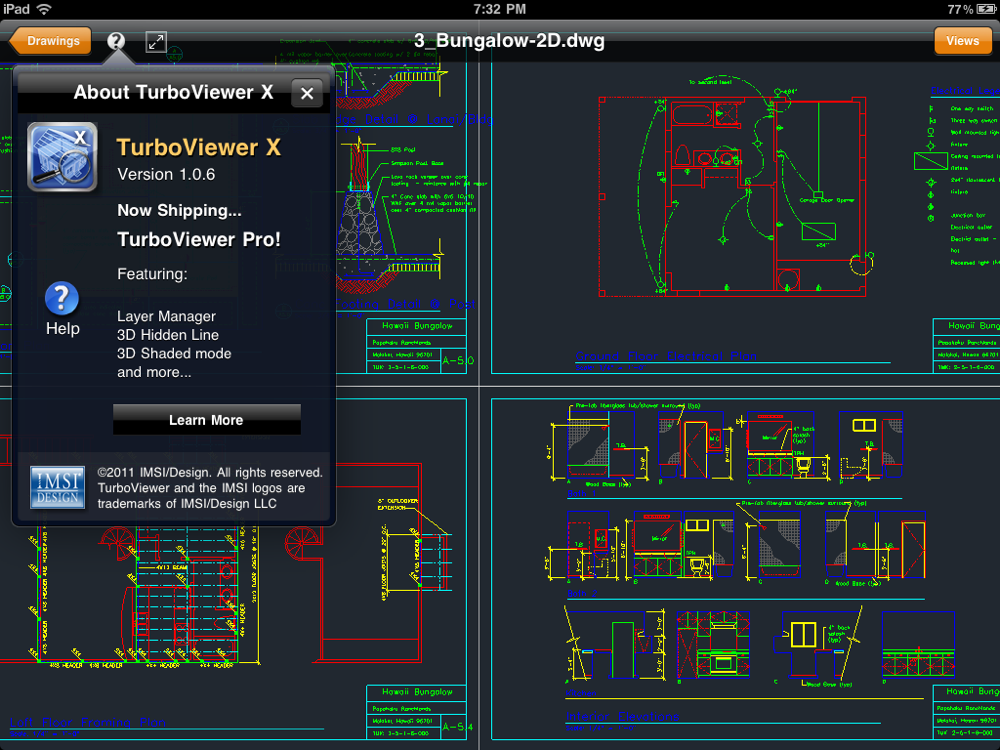Tap the Wi-Fi status icon
1000x750 pixels.
(44, 9)
